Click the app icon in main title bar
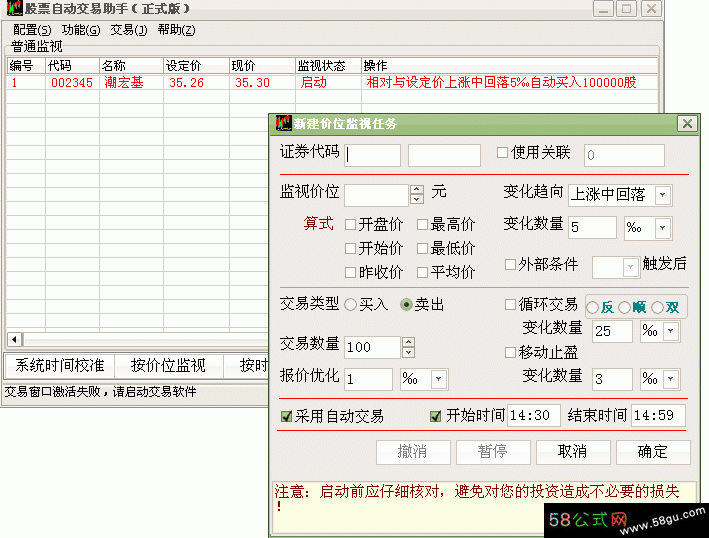This screenshot has width=709, height=538. [x=14, y=8]
